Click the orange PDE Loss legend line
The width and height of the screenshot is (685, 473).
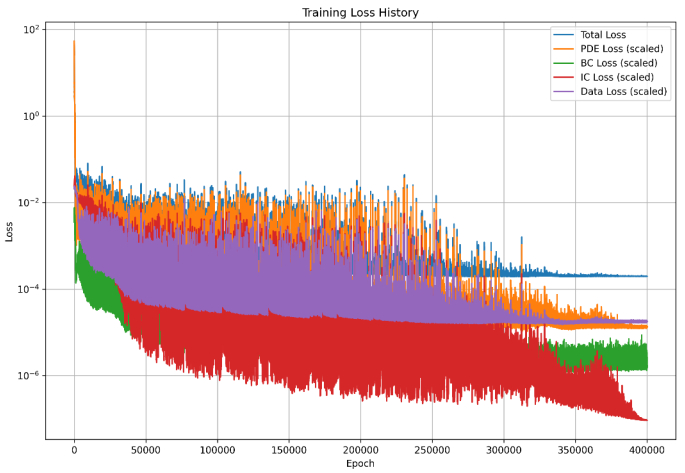tap(564, 49)
